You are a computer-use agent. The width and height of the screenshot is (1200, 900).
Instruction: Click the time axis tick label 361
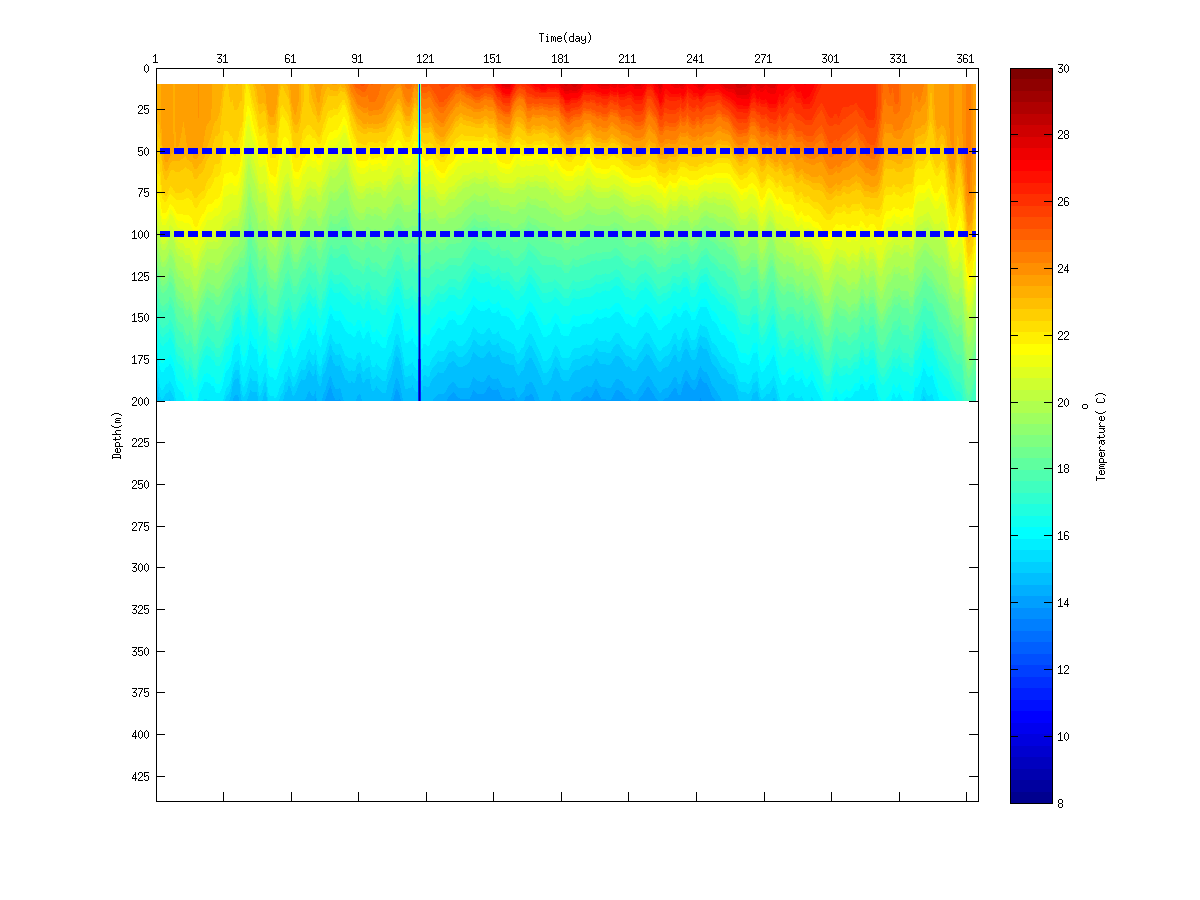tap(965, 59)
